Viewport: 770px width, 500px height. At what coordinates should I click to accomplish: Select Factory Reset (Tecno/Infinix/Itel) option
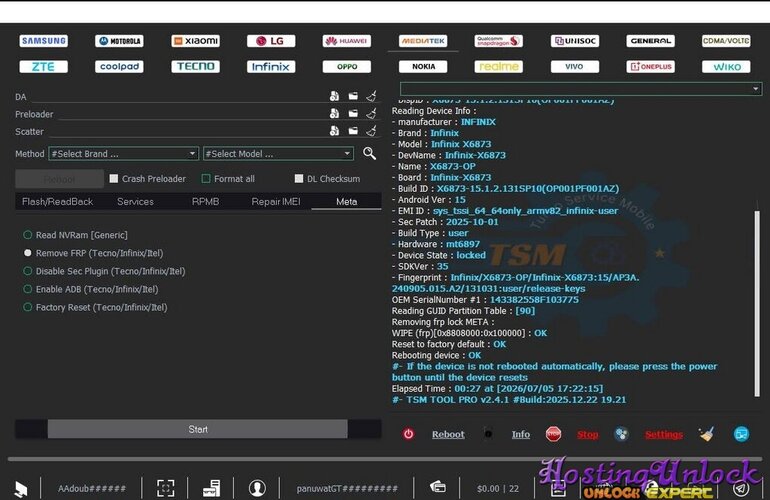(x=95, y=307)
